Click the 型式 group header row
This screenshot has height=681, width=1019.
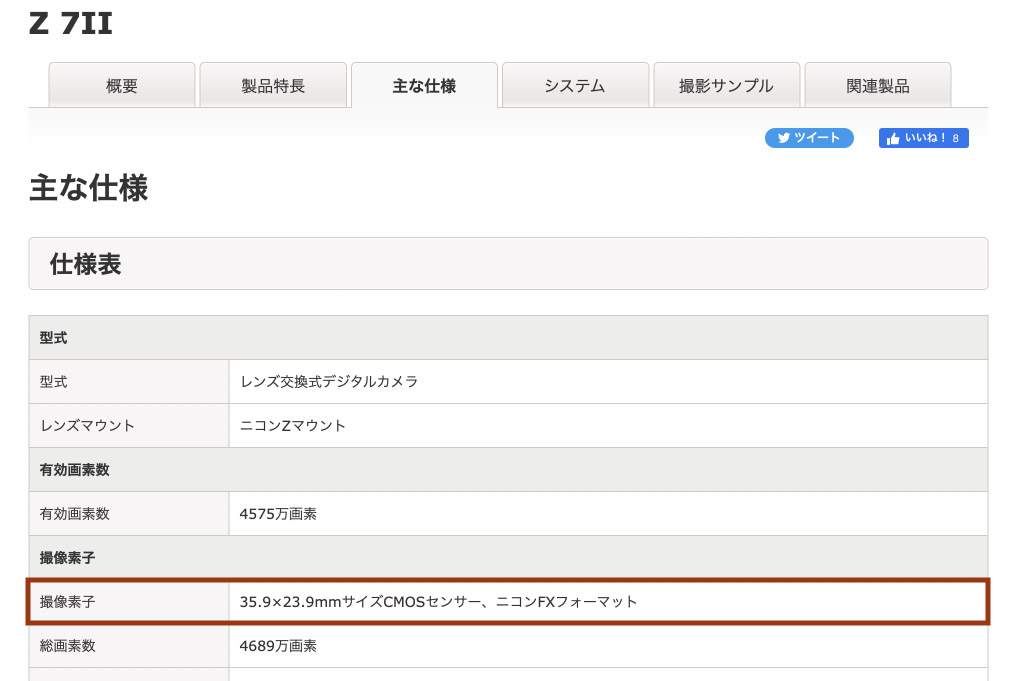508,338
